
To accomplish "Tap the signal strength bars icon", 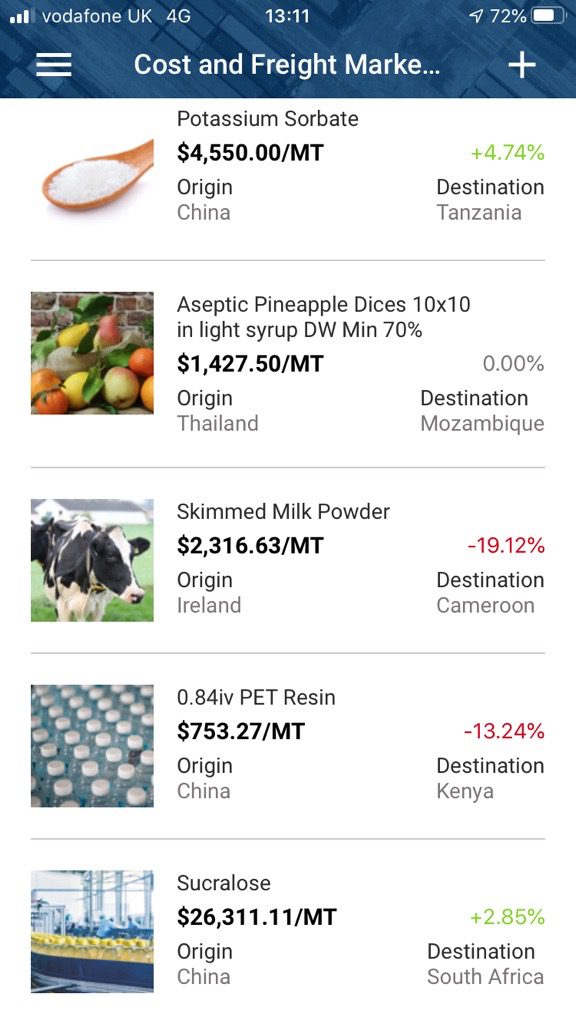I will 20,16.
